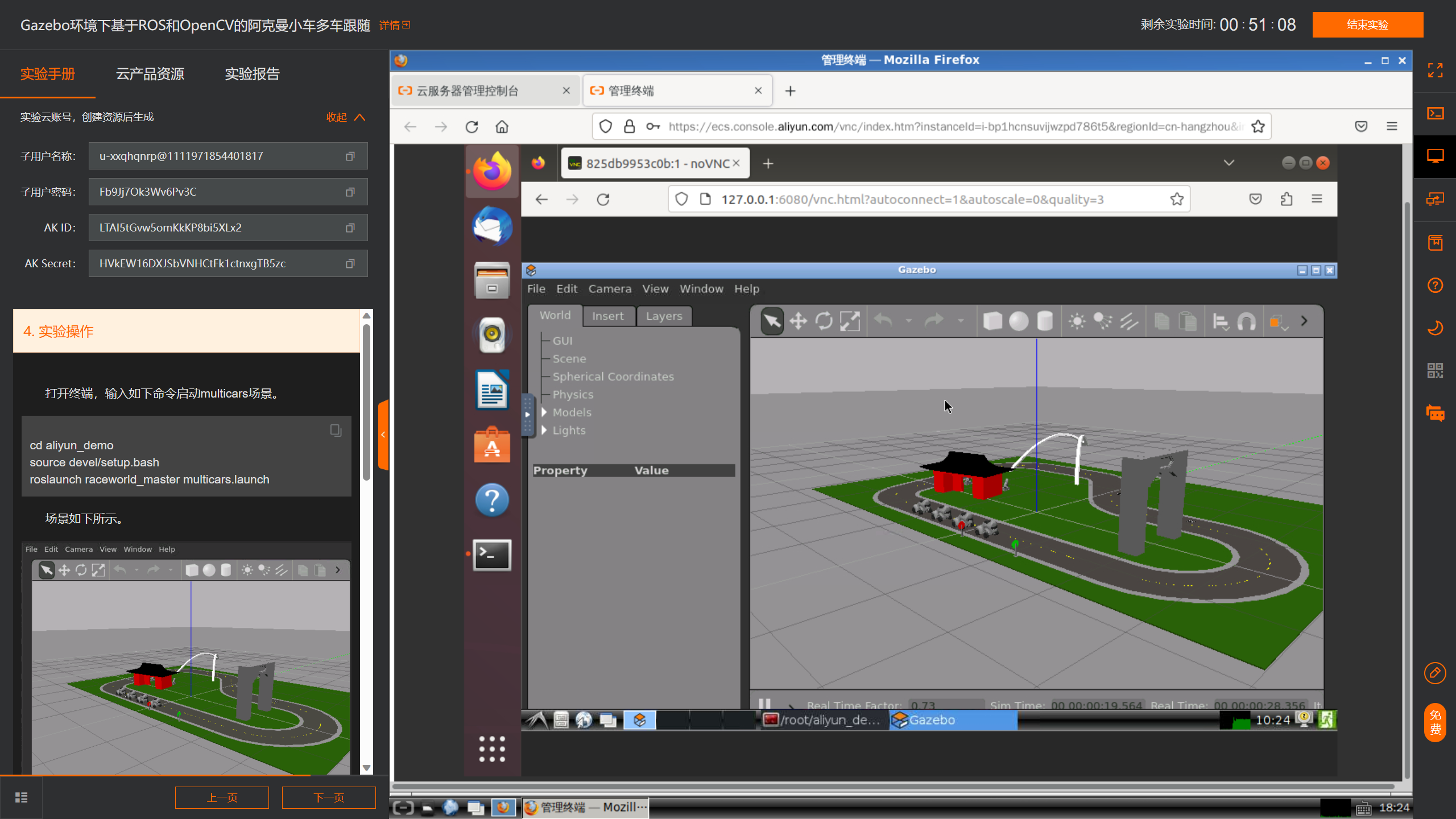The height and width of the screenshot is (819, 1456).
Task: Click the 结束实验 button
Action: [x=1367, y=25]
